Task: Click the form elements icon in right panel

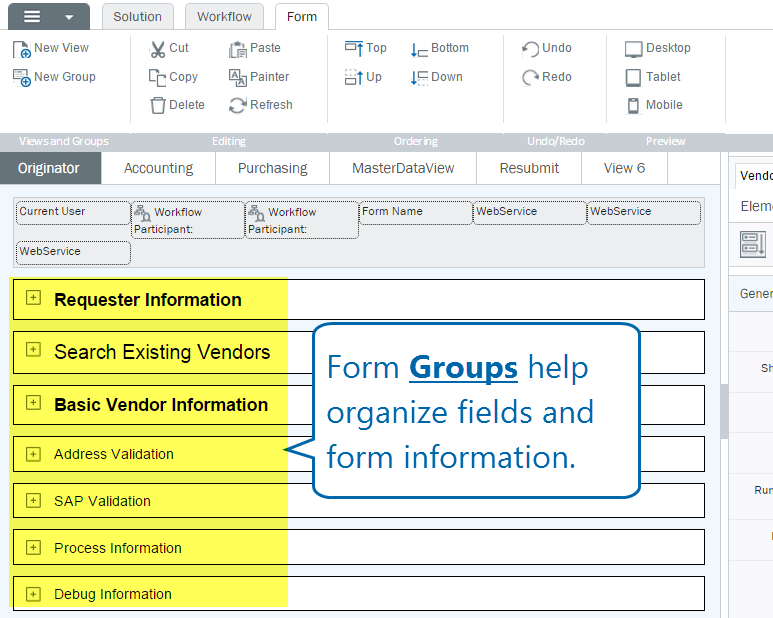Action: point(753,244)
